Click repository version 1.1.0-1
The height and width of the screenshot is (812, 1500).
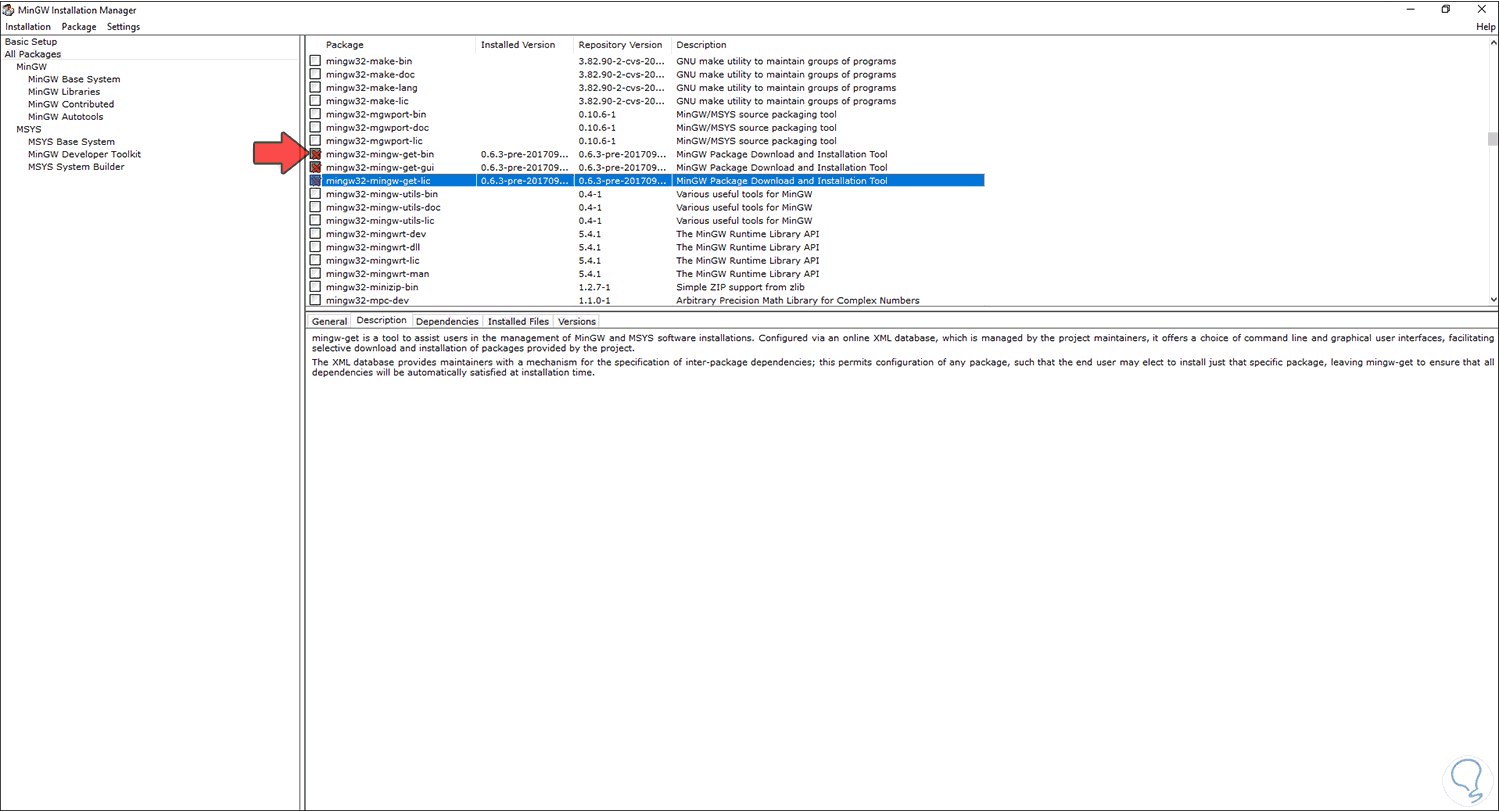click(x=594, y=300)
